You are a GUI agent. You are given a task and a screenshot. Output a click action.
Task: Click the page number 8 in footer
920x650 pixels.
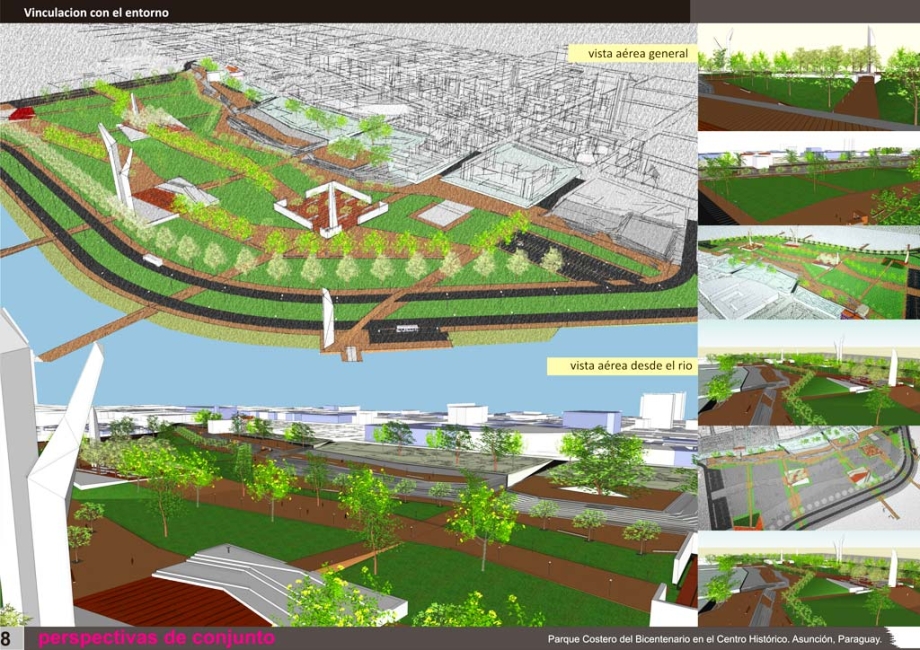click(x=7, y=639)
